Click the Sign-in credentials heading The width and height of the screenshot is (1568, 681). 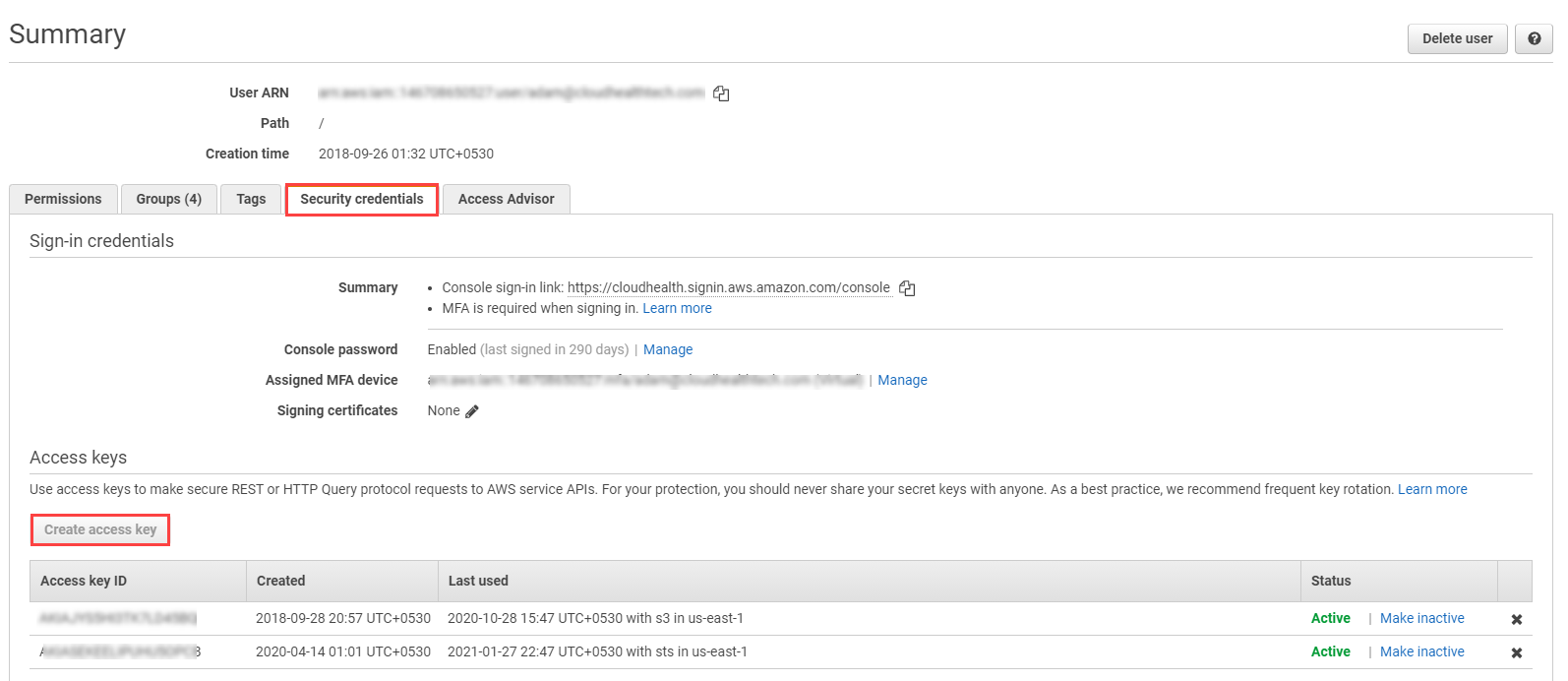click(x=101, y=241)
